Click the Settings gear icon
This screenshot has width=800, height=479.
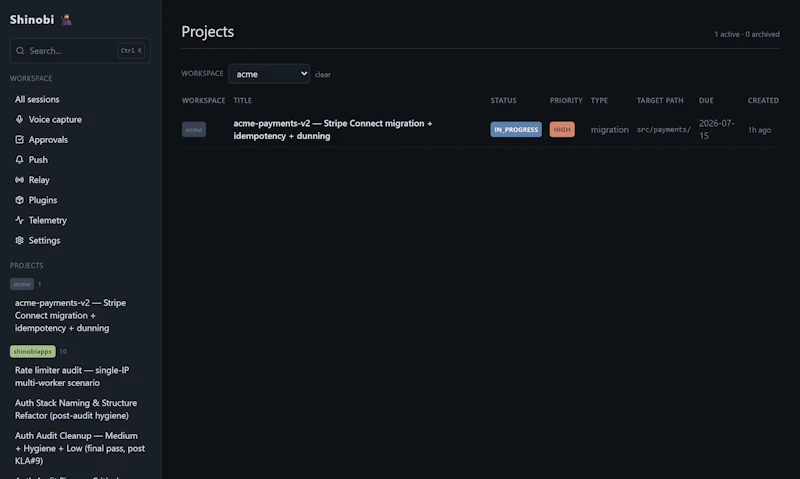[x=19, y=240]
